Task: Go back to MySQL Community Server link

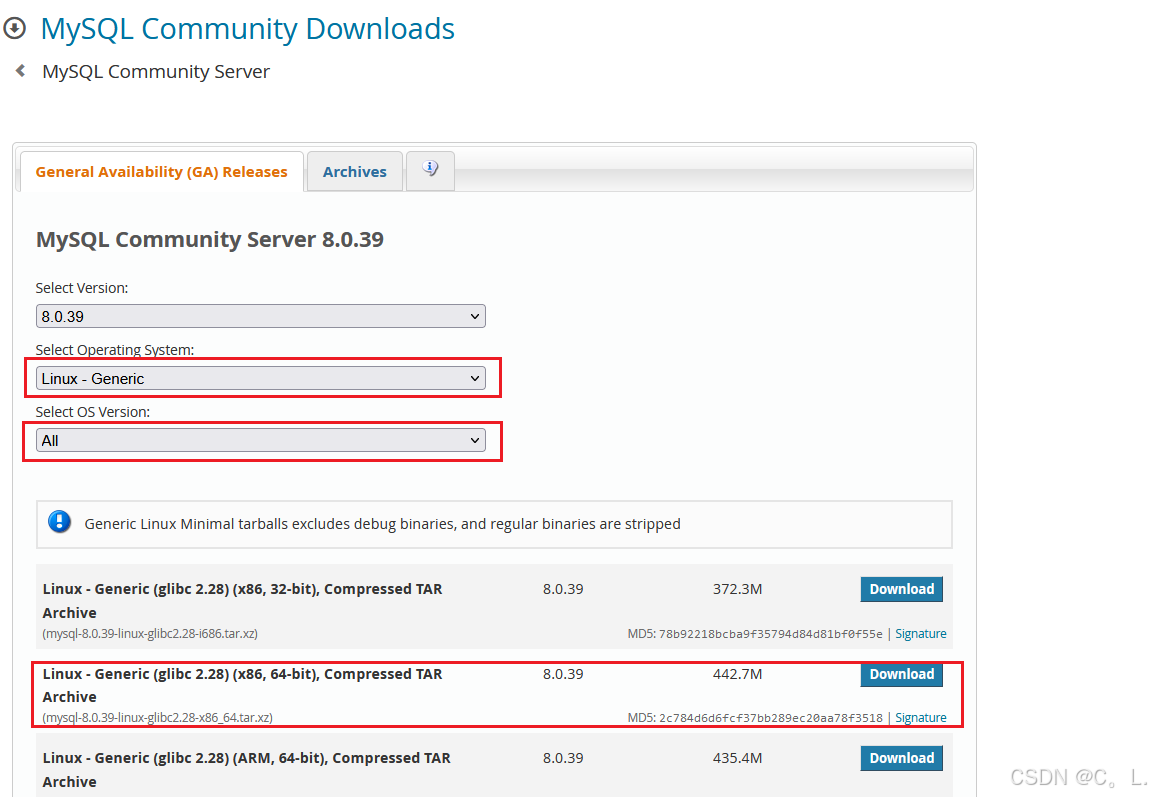Action: click(x=156, y=71)
